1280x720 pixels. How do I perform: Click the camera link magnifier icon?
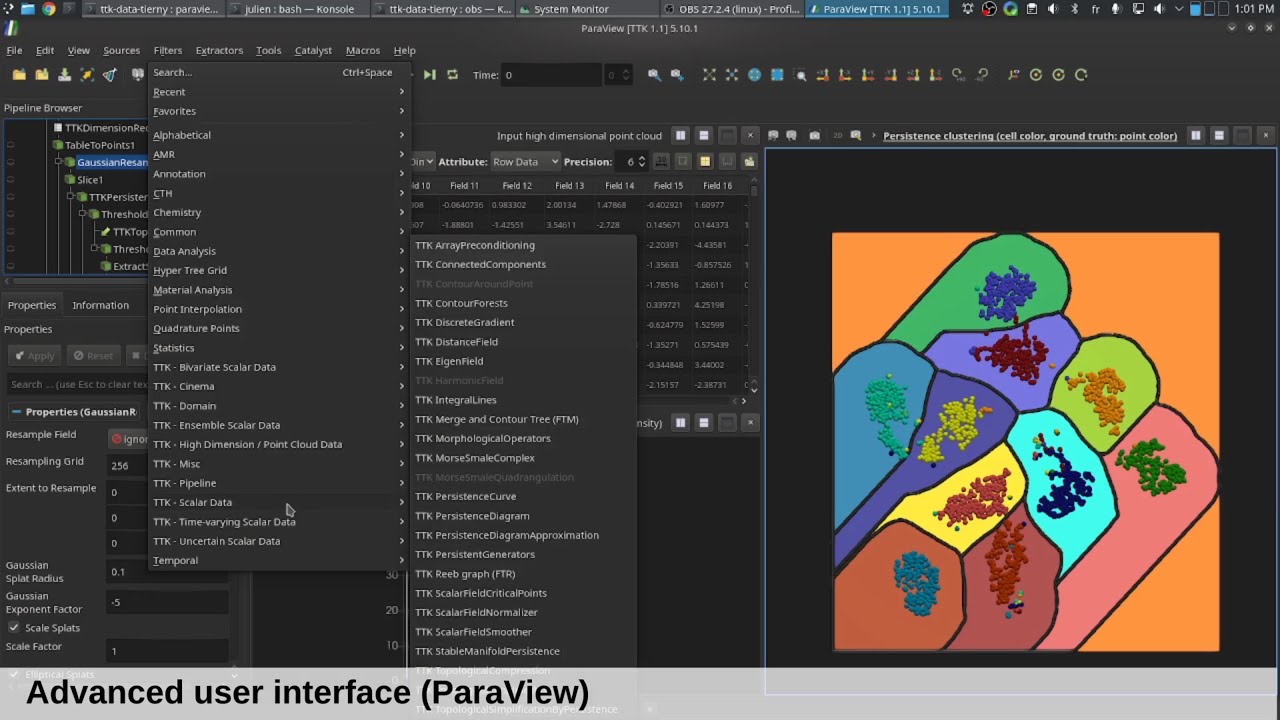tap(654, 75)
